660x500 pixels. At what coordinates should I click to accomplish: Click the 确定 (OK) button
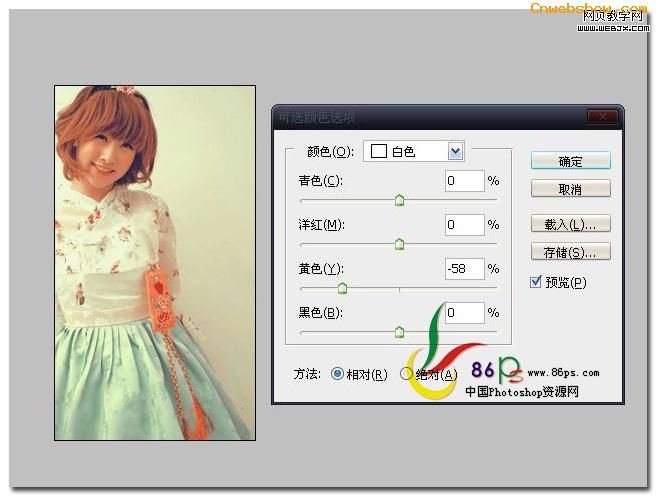pyautogui.click(x=570, y=161)
